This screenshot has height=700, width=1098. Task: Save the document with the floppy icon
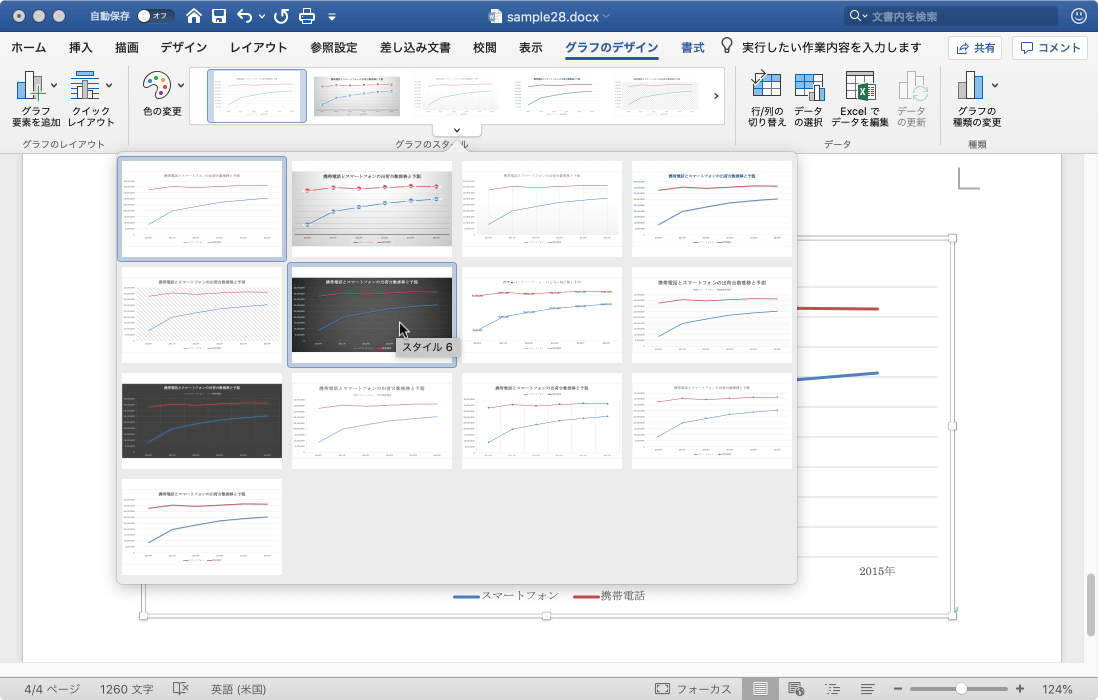click(x=219, y=16)
